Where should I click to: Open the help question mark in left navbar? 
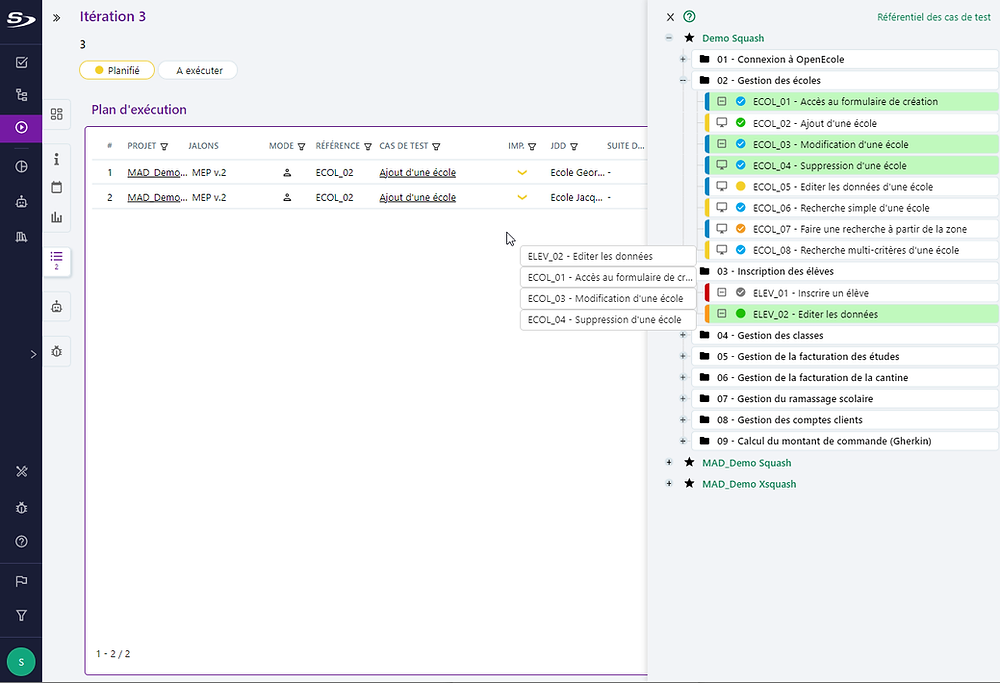pos(21,541)
